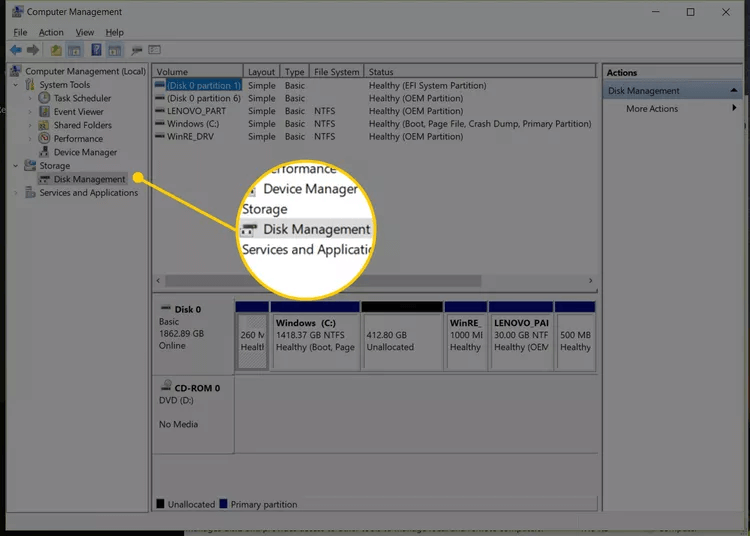Select the Disk 0 partition 1 volume row
The height and width of the screenshot is (536, 750).
[x=203, y=85]
